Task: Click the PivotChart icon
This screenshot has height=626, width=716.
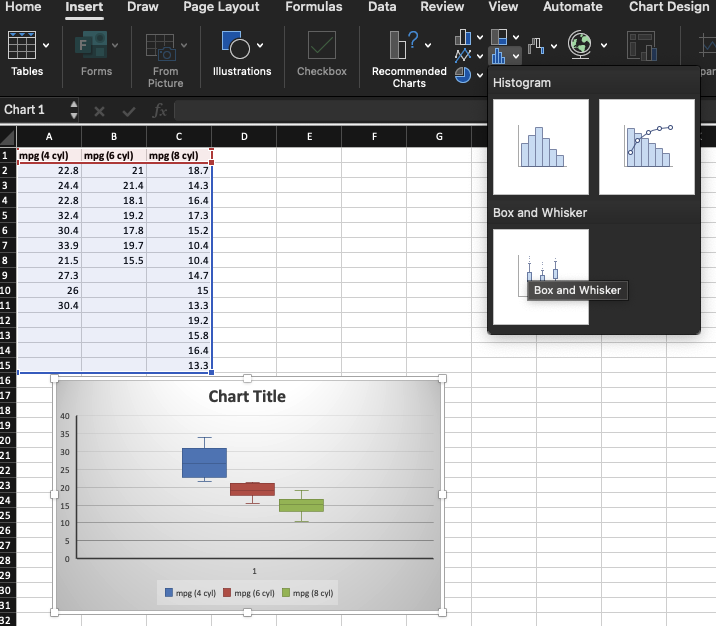Action: pos(643,47)
